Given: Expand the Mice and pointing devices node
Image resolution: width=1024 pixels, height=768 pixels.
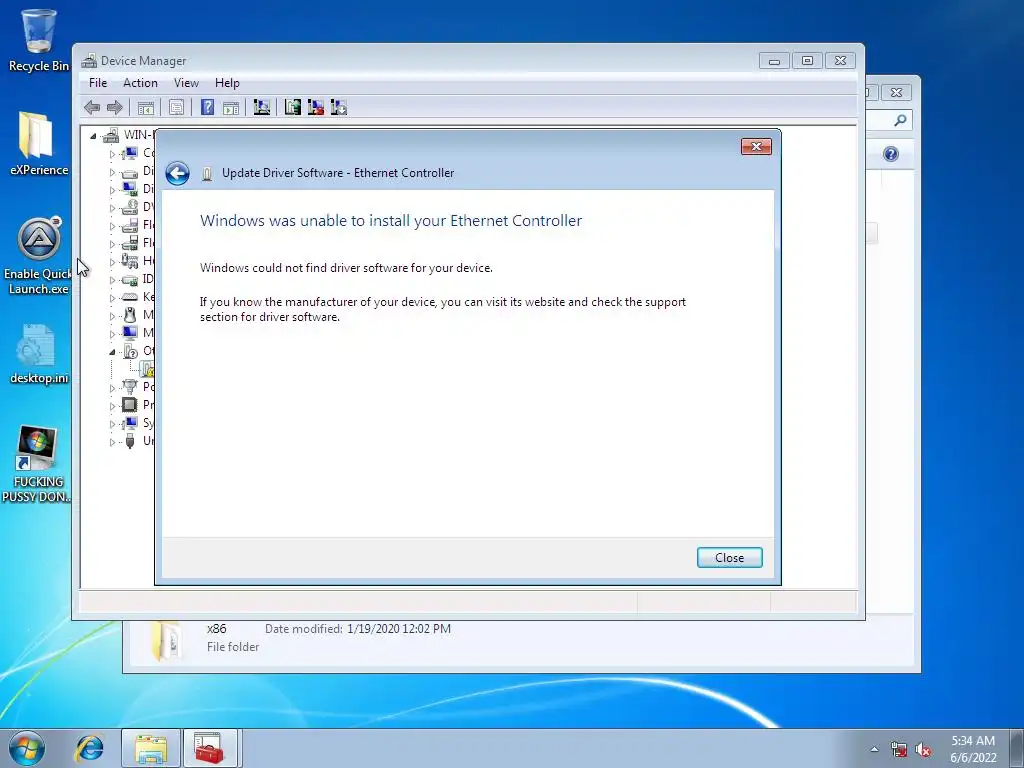Looking at the screenshot, I should pyautogui.click(x=112, y=316).
